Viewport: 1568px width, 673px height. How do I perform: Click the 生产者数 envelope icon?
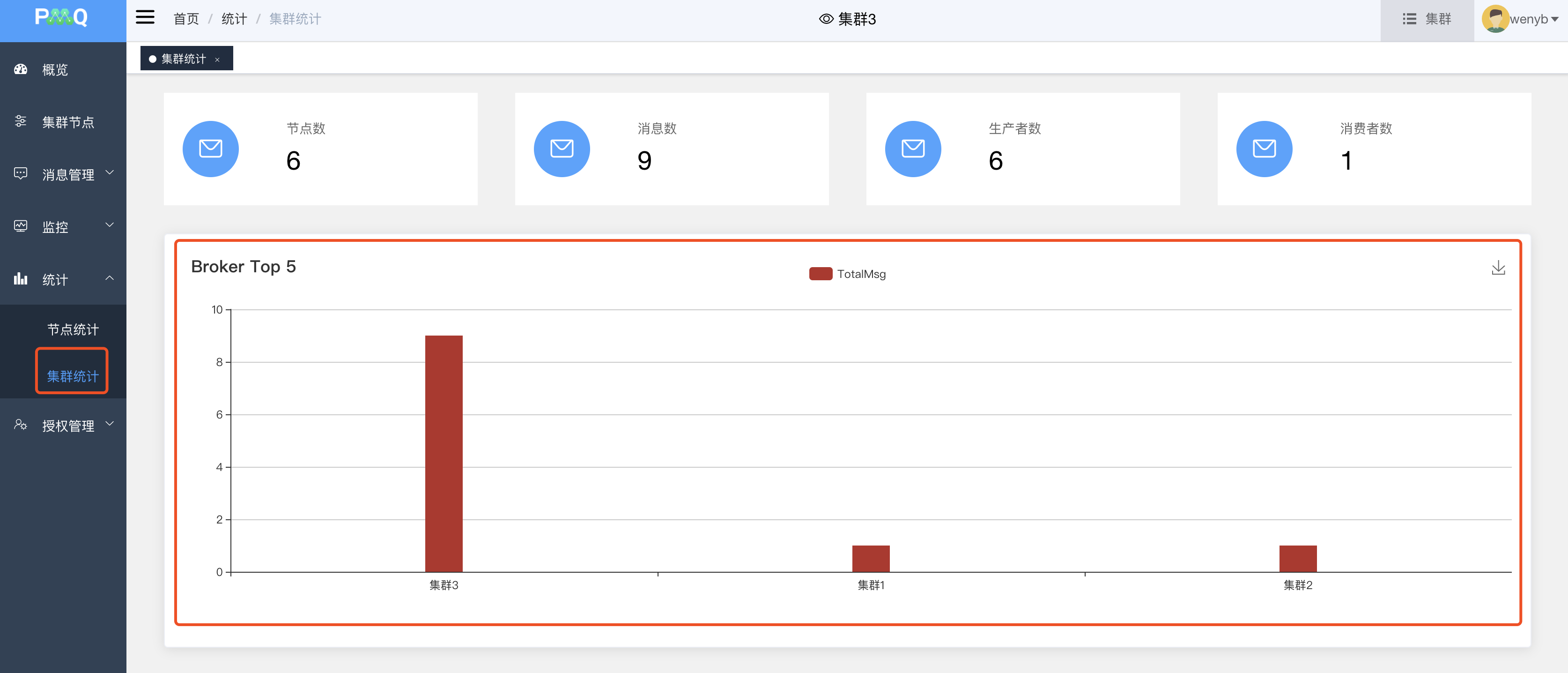point(912,149)
